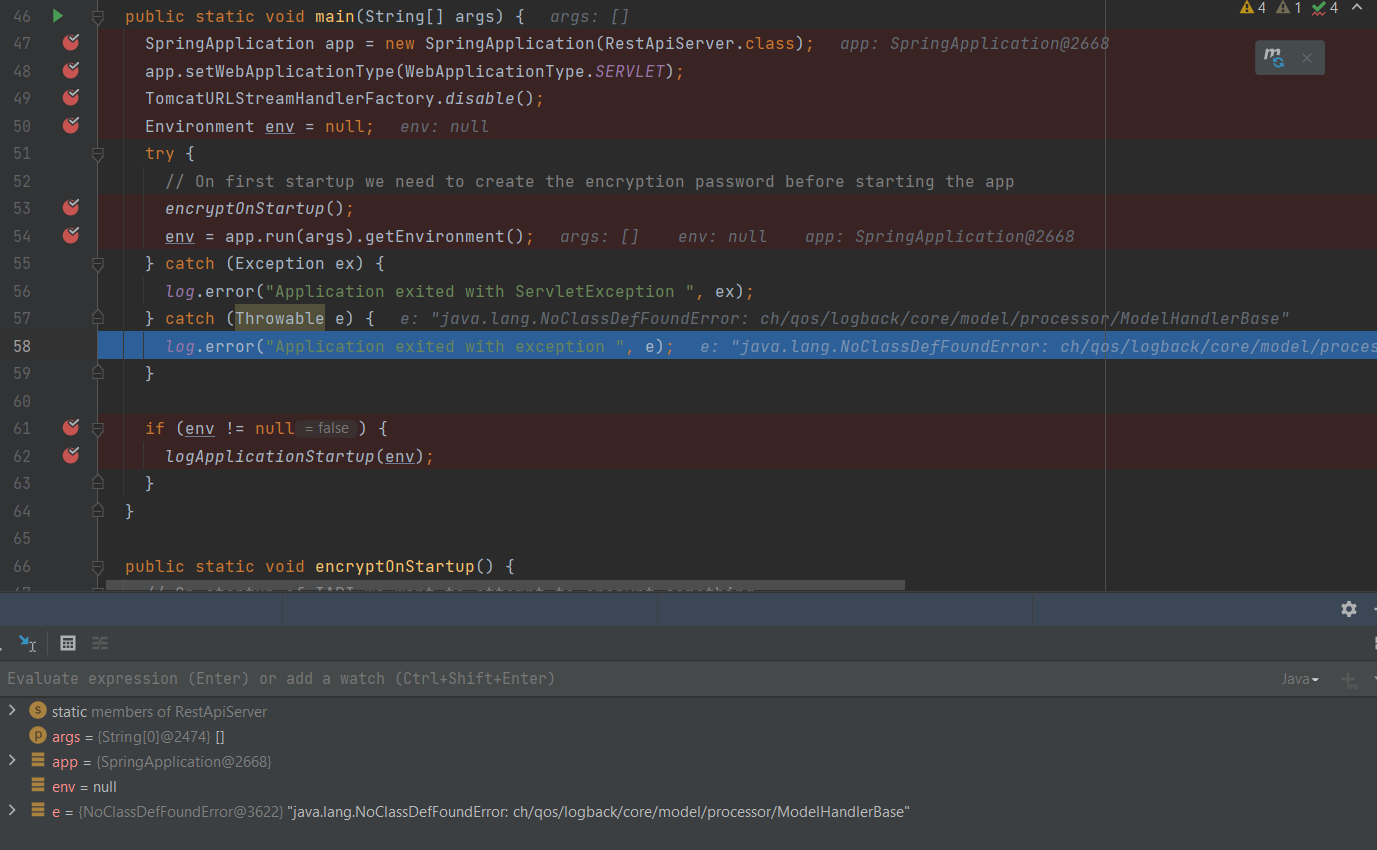Dismiss the Maven reload popup with X
Image resolution: width=1377 pixels, height=850 pixels.
1307,57
